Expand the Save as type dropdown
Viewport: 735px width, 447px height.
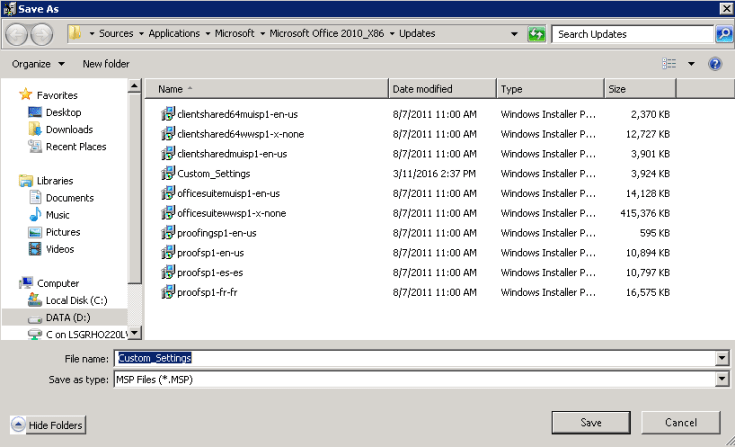722,380
